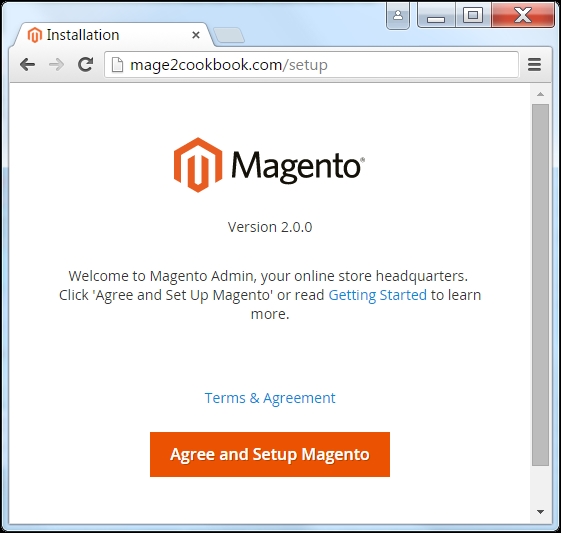Open the Chrome hamburger menu
Image resolution: width=561 pixels, height=533 pixels.
pyautogui.click(x=534, y=65)
